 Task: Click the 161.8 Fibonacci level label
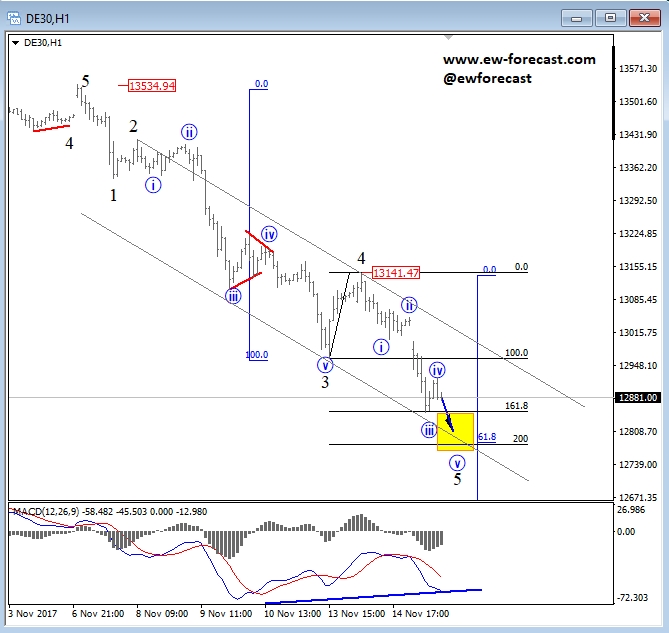(516, 406)
